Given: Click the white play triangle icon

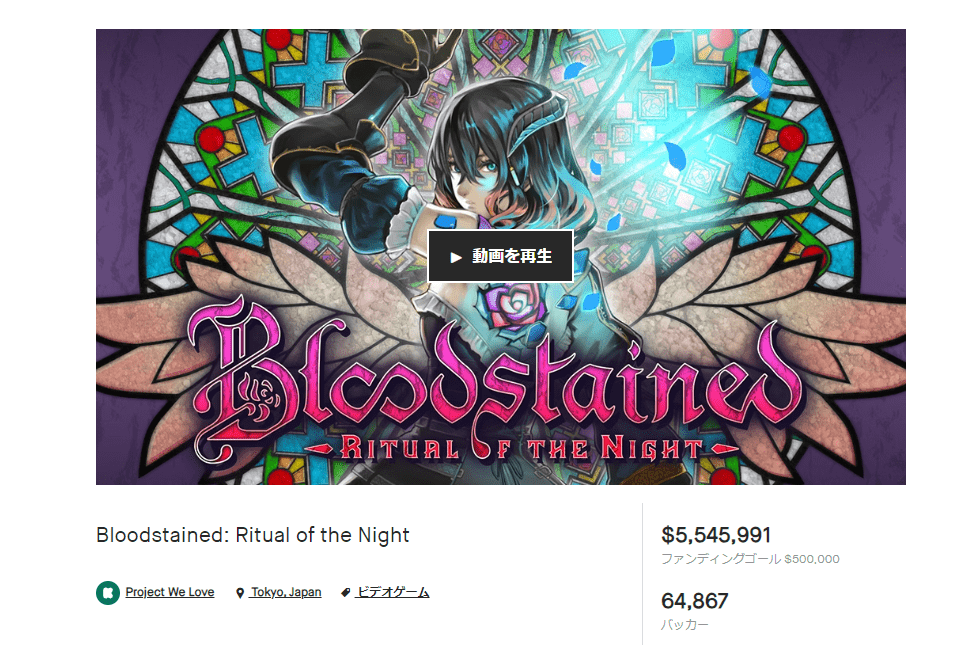Looking at the screenshot, I should 456,257.
